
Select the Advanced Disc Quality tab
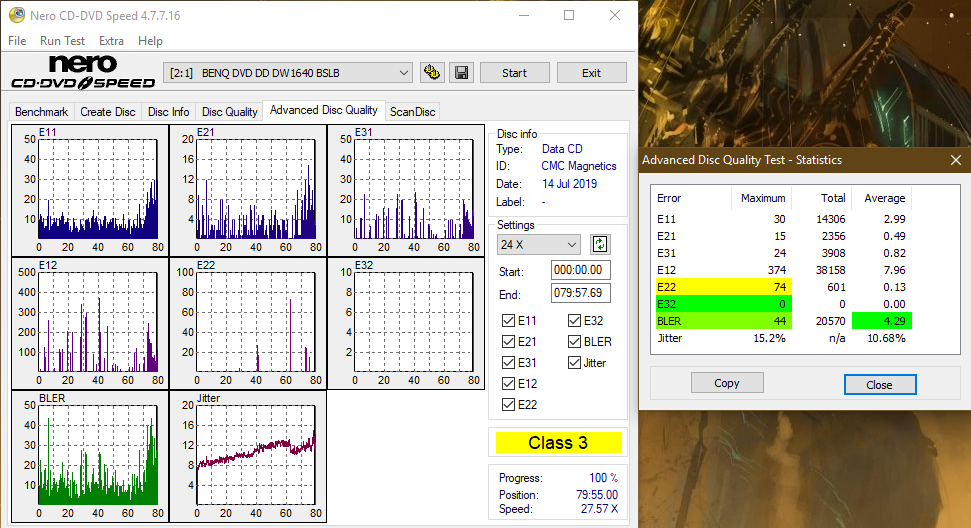[324, 110]
